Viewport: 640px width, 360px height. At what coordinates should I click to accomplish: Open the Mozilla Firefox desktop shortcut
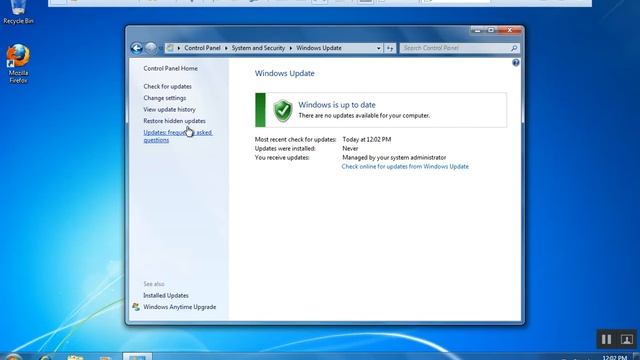tap(18, 64)
